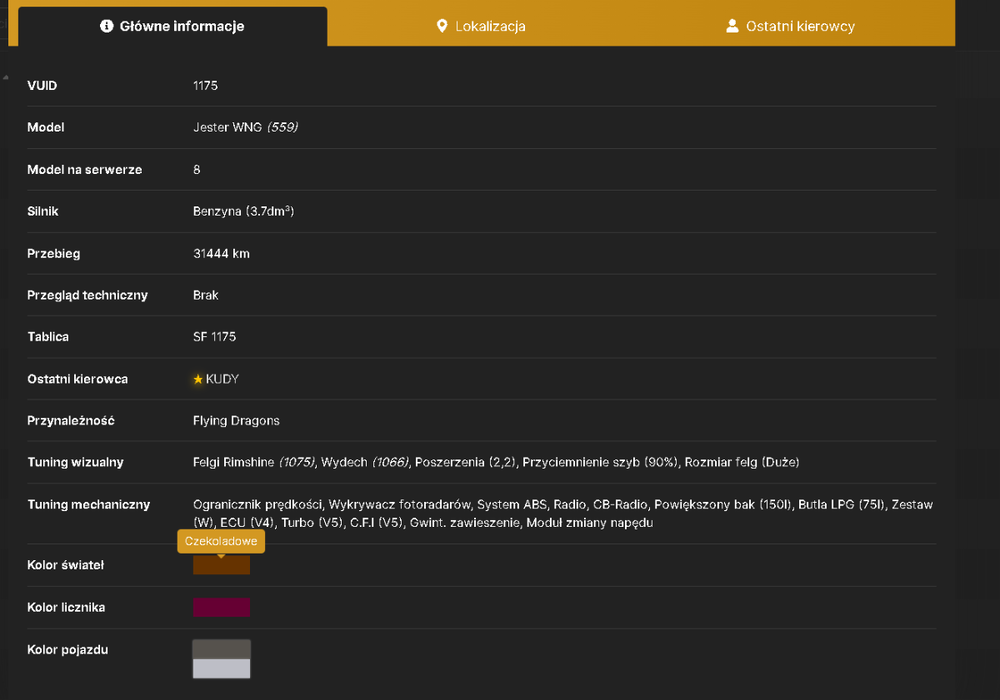The image size is (1000, 700).
Task: Click the plate number SF 1175
Action: [214, 337]
